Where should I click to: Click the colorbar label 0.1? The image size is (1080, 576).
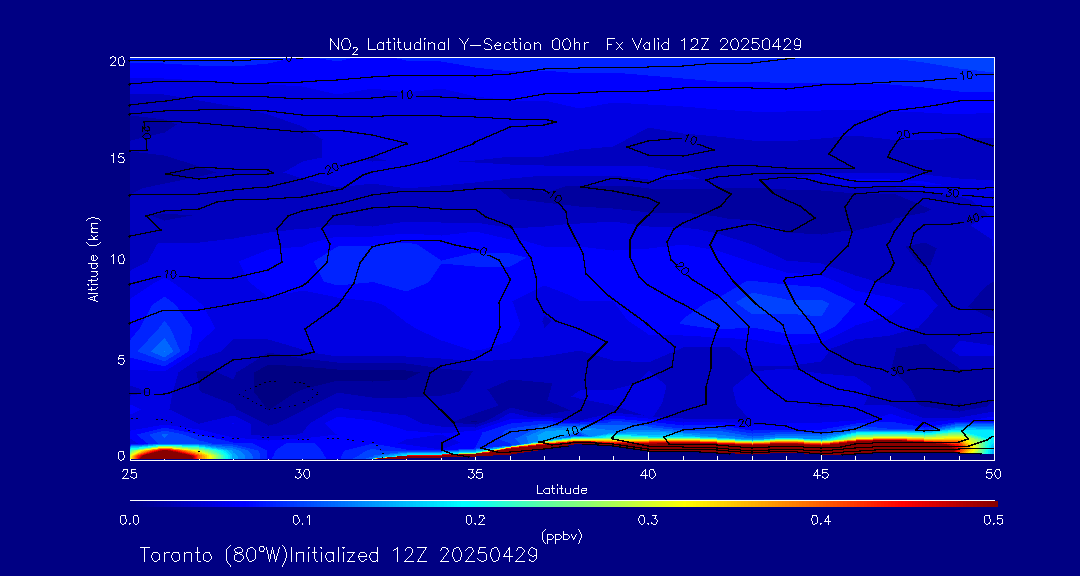point(303,520)
